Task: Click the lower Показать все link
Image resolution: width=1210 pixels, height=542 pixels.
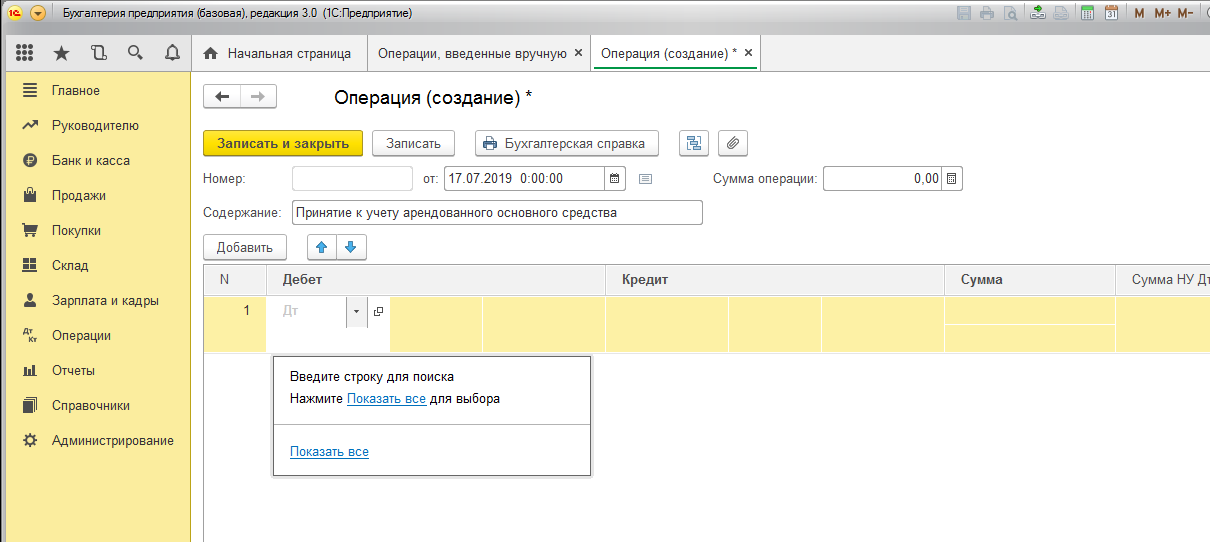Action: (329, 452)
